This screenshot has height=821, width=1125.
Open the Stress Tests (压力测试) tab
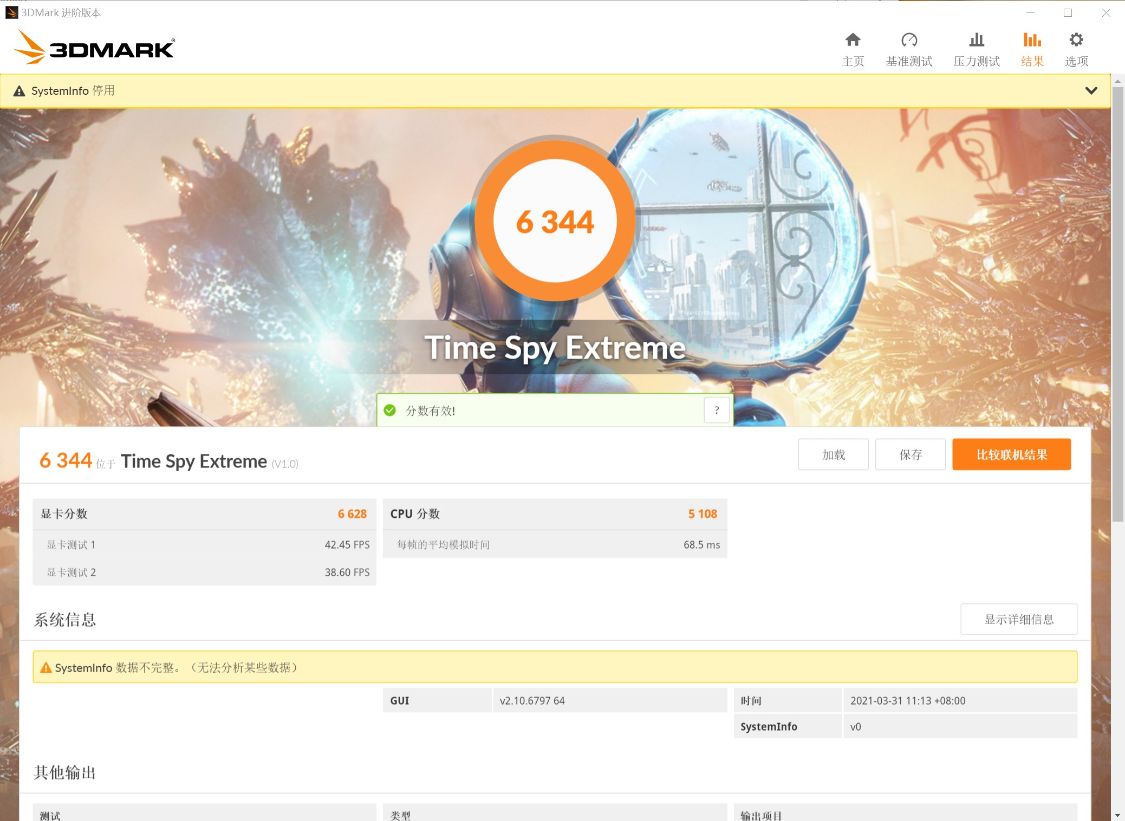976,50
